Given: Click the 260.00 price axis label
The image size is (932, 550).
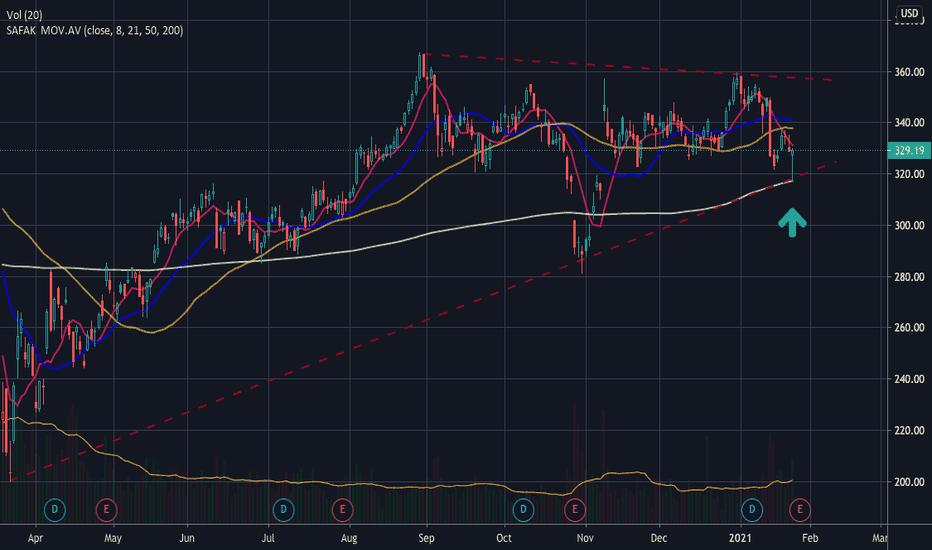Looking at the screenshot, I should (909, 328).
